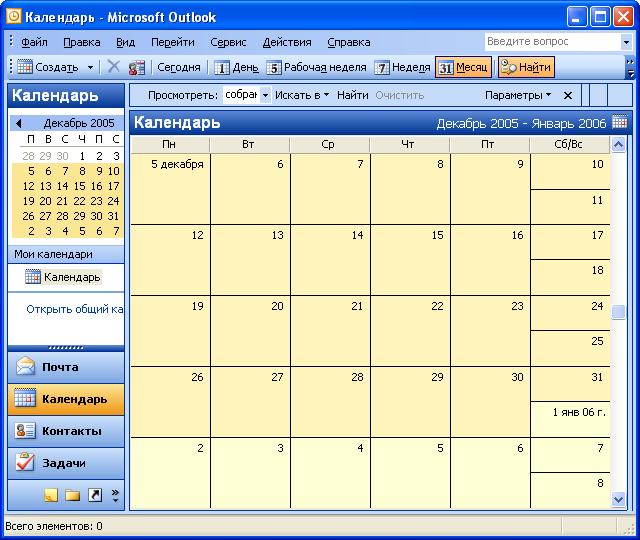Select the 1 янв 06 г. cell
This screenshot has width=640, height=540.
pos(570,419)
